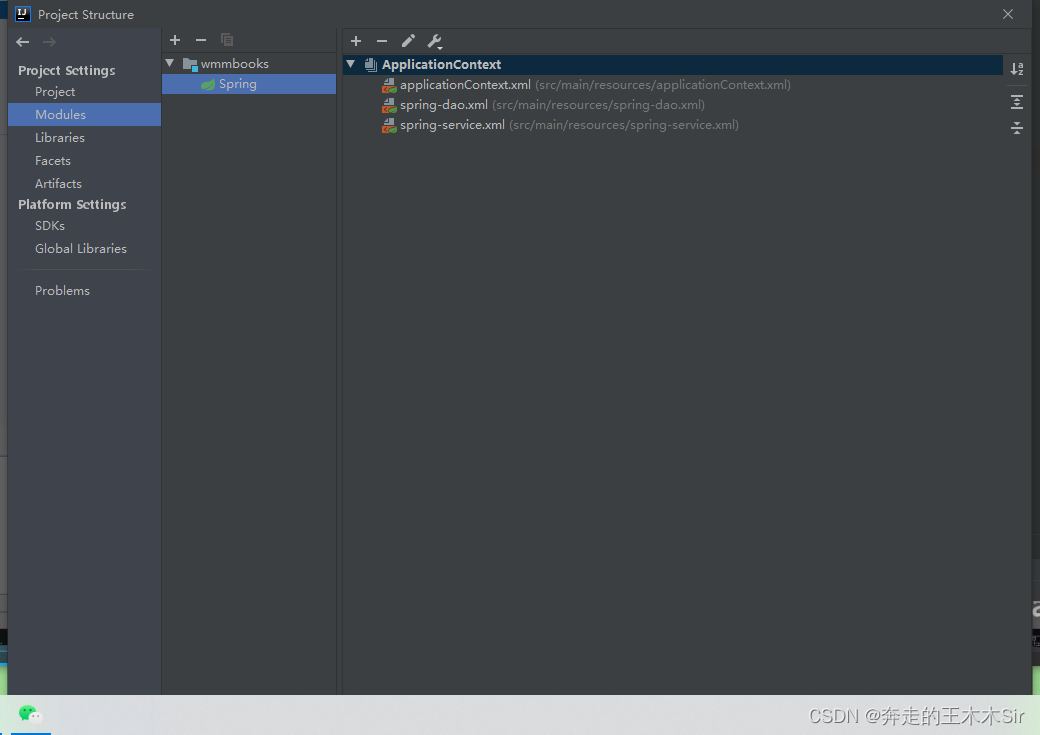The width and height of the screenshot is (1040, 735).
Task: Select the wmmbooks module
Action: (x=235, y=64)
